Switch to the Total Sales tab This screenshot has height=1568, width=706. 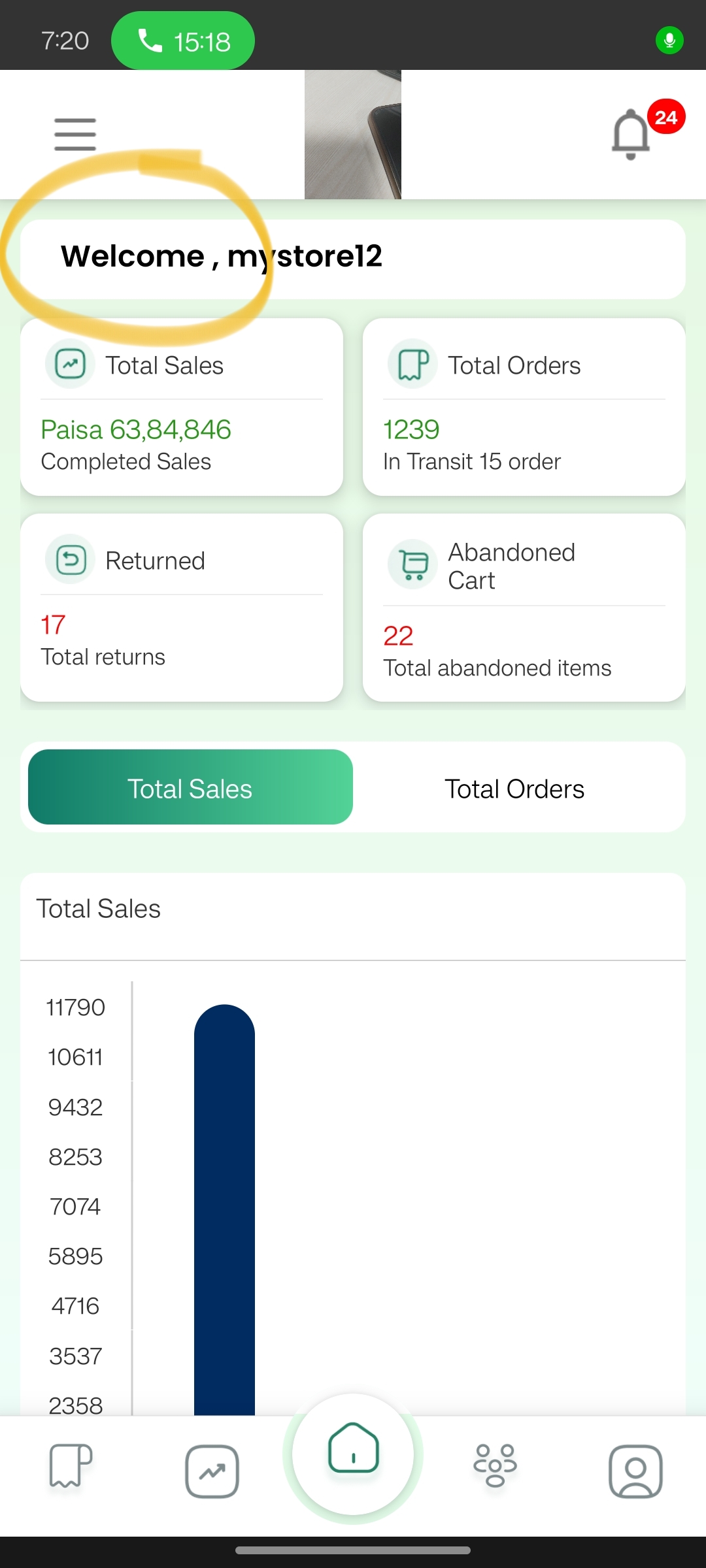coord(190,787)
